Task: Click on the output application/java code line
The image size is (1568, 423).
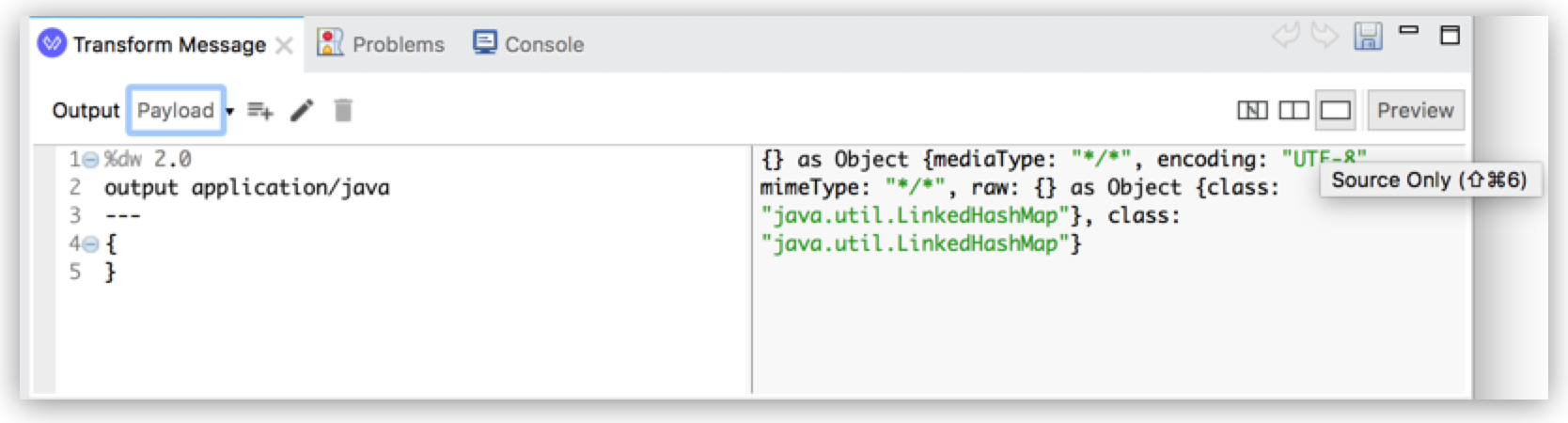Action: tap(246, 187)
